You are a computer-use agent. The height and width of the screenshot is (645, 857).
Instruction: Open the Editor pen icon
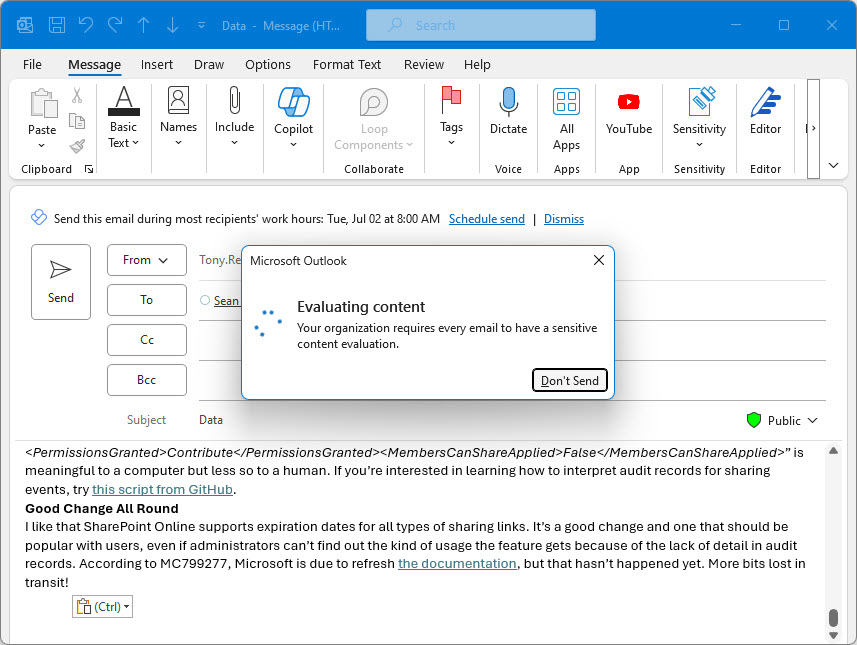point(765,103)
